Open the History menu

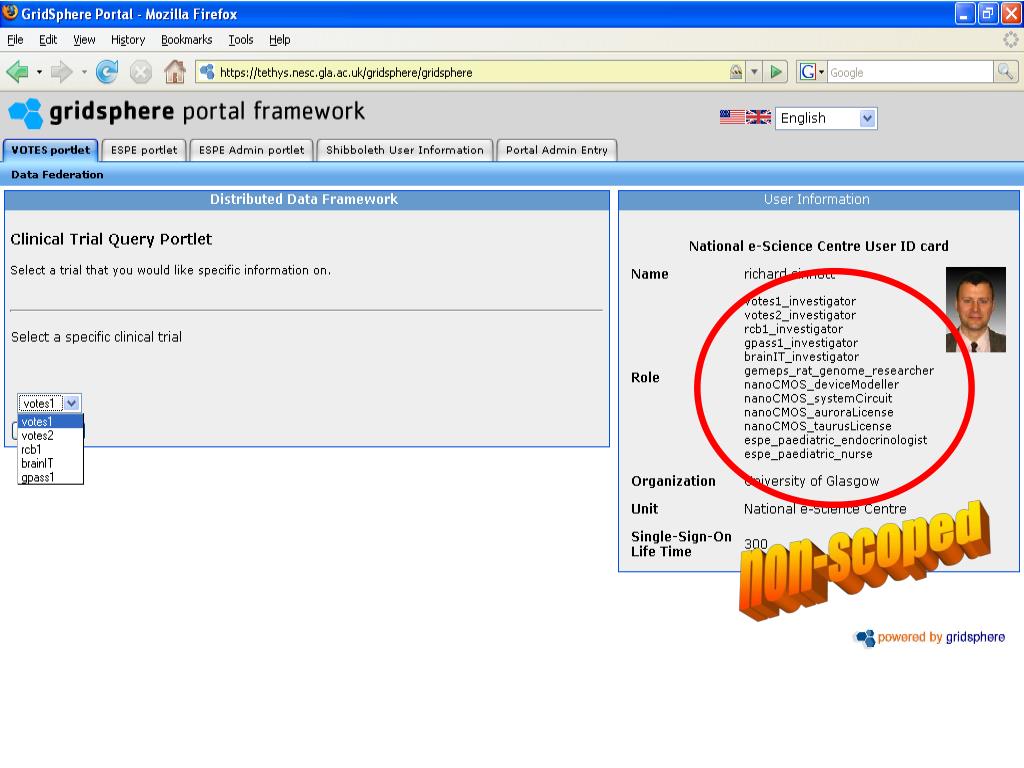(128, 40)
